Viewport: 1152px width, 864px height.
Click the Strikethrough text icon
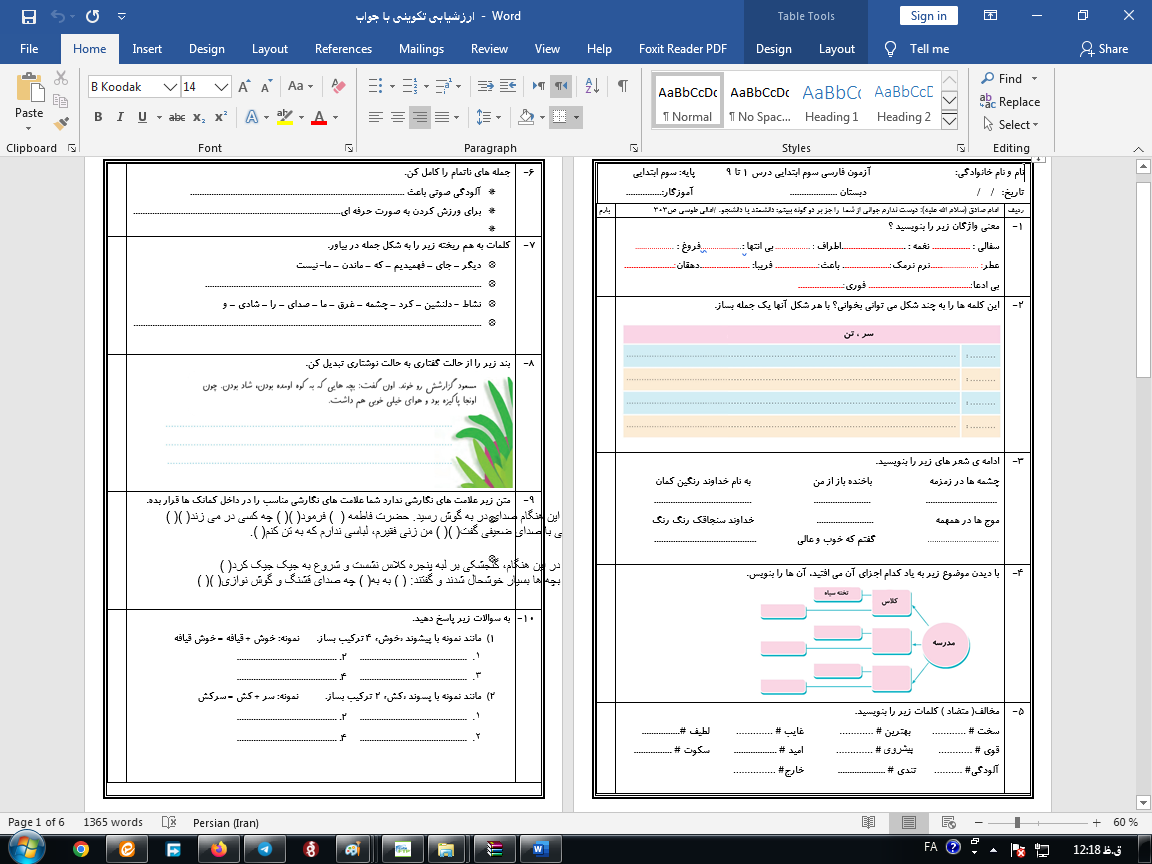pyautogui.click(x=177, y=117)
